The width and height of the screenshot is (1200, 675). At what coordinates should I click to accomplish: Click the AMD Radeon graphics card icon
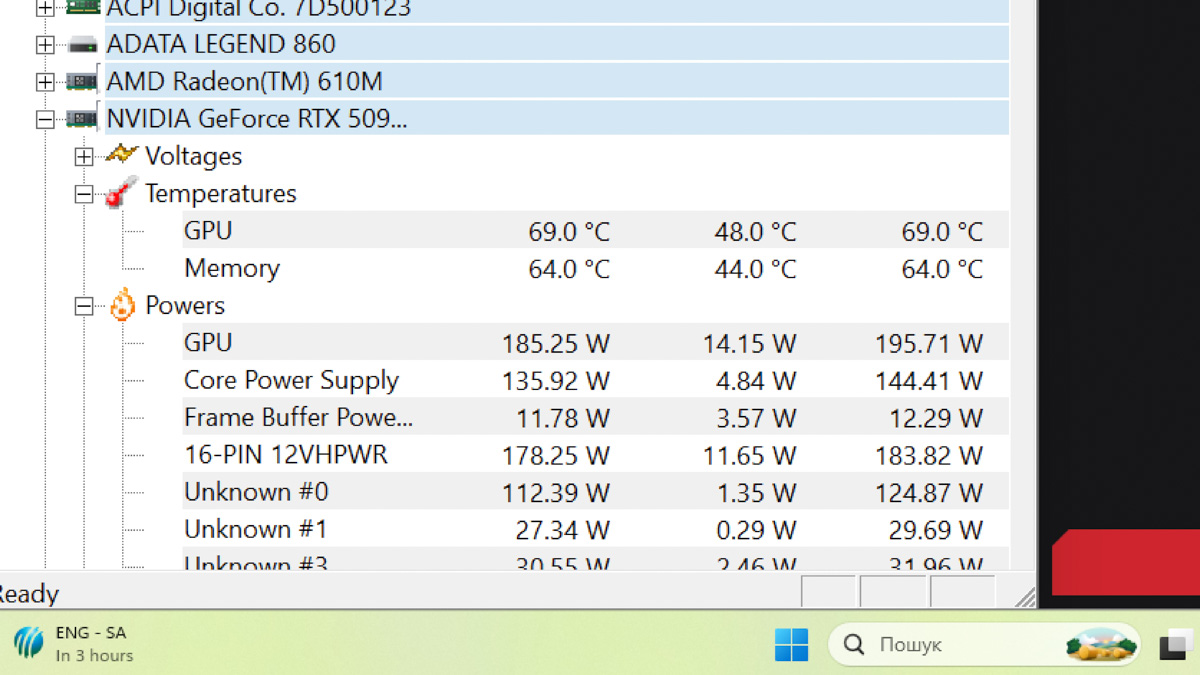click(x=83, y=81)
